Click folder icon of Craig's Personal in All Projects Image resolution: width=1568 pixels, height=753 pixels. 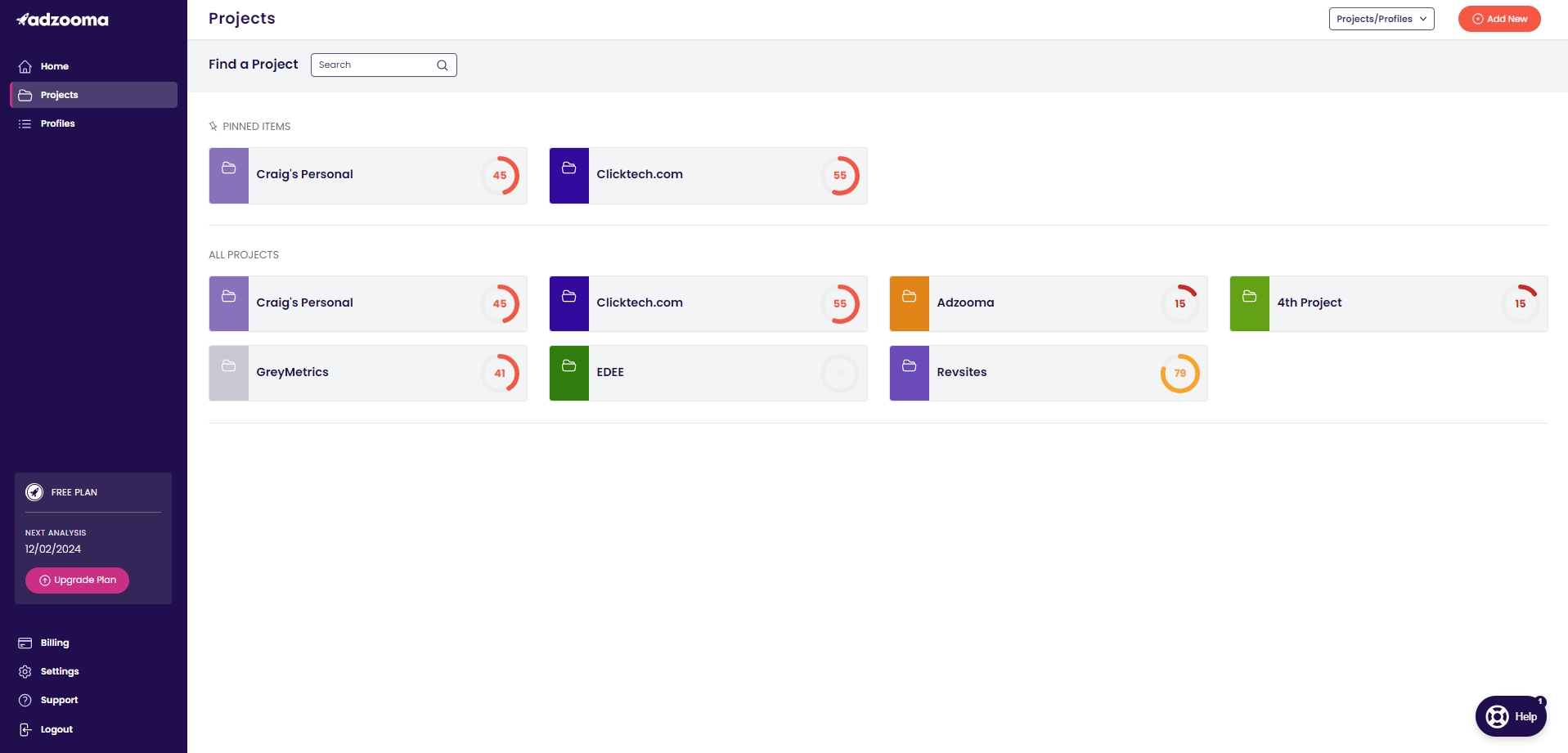(x=229, y=296)
